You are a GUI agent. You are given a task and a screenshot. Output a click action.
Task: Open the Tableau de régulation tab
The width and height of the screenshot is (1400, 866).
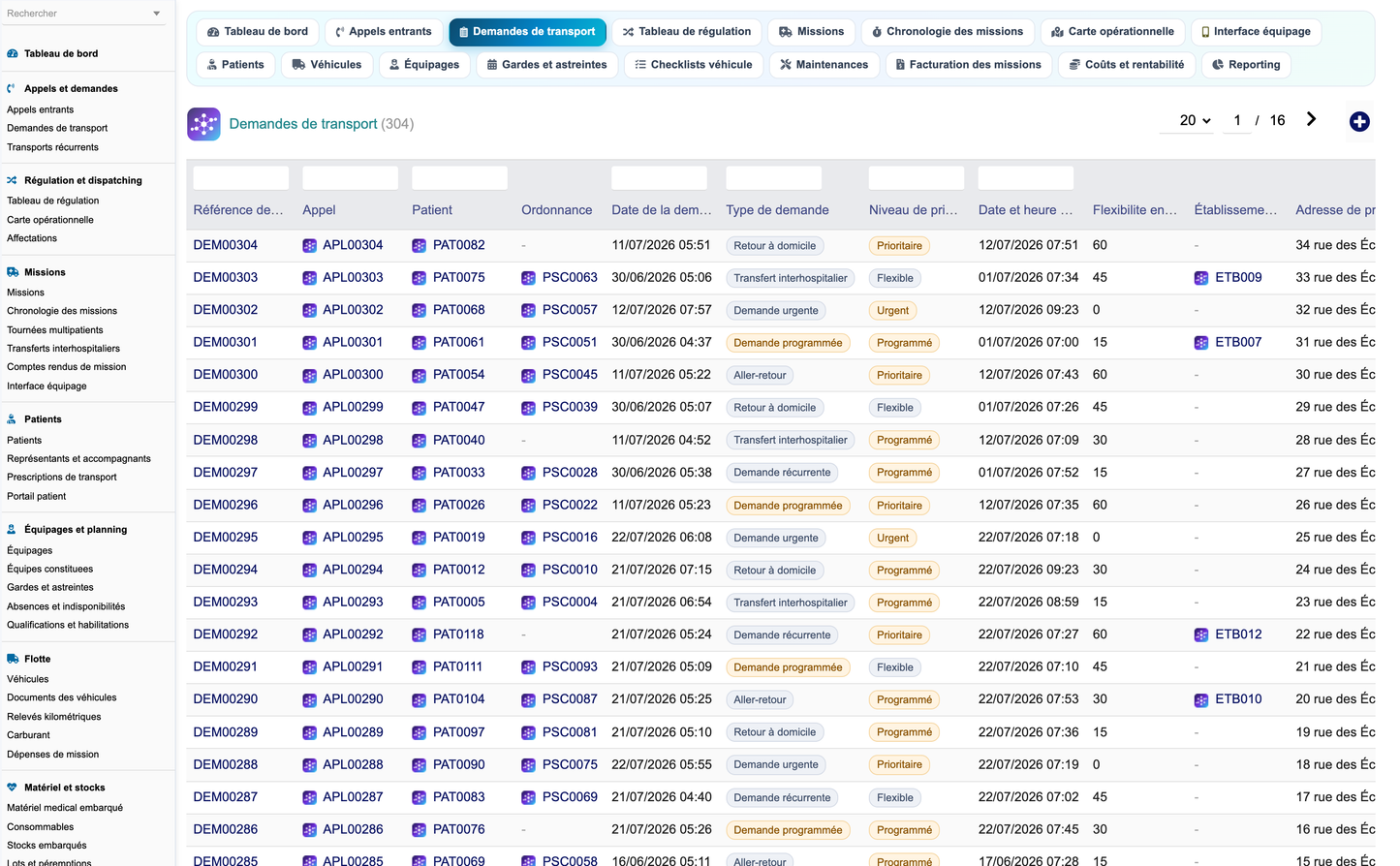click(687, 32)
